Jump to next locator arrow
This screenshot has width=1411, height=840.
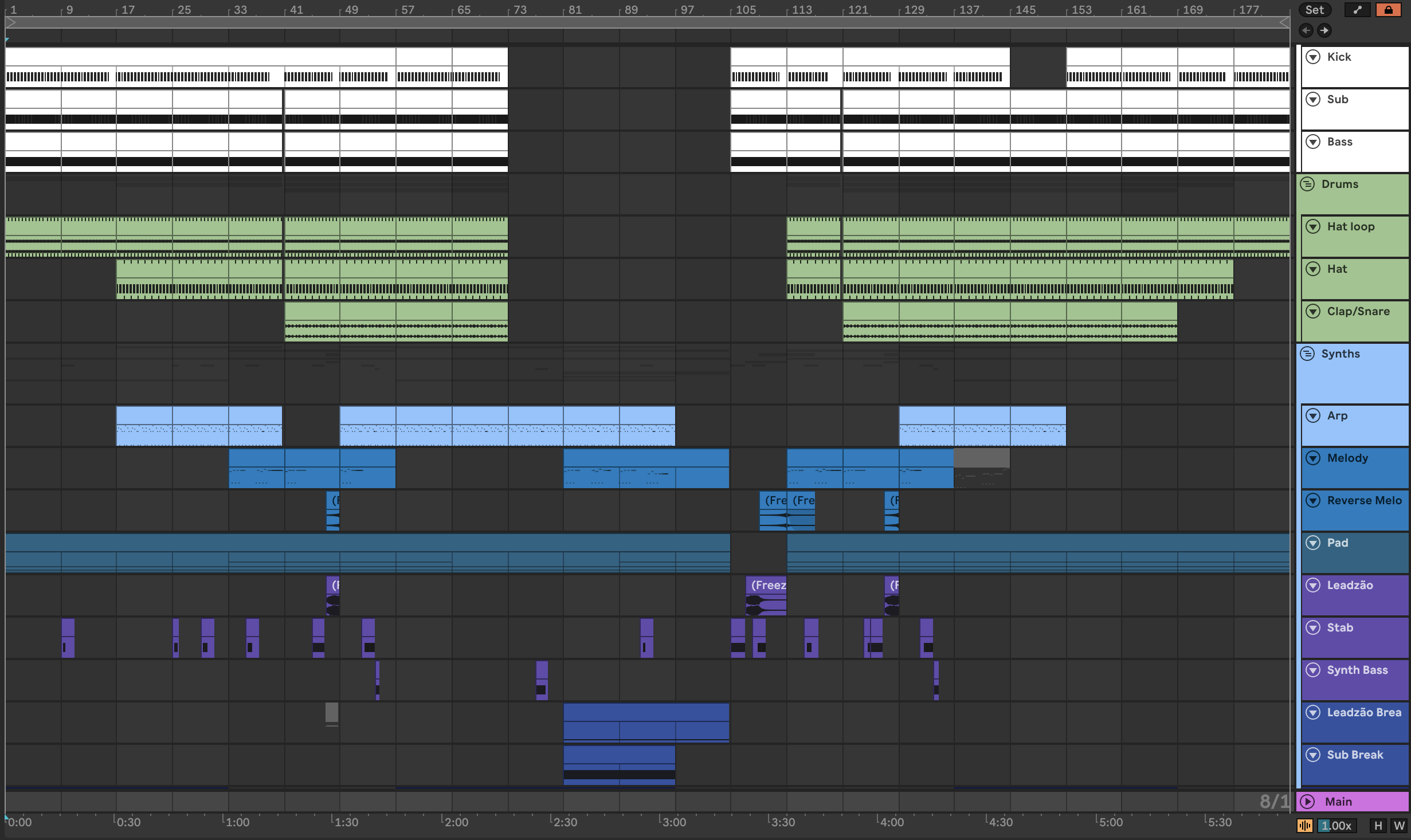tap(1324, 30)
